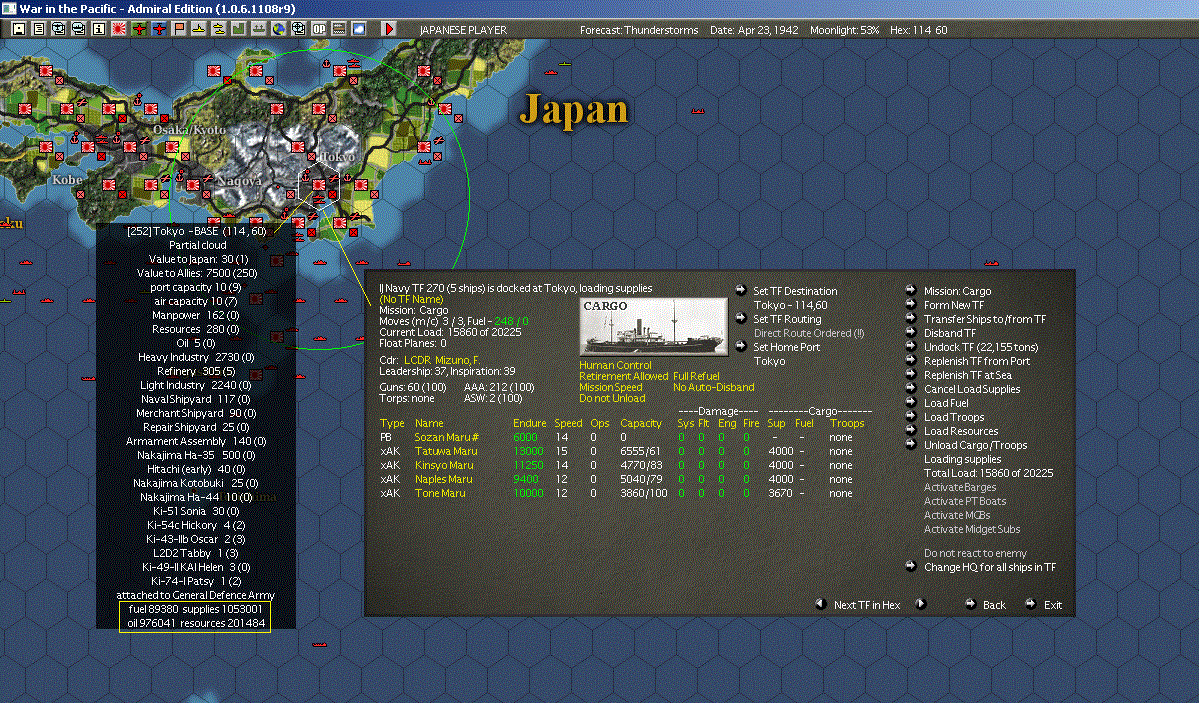Click the next TF right arrow
The image size is (1199, 703).
tap(921, 604)
